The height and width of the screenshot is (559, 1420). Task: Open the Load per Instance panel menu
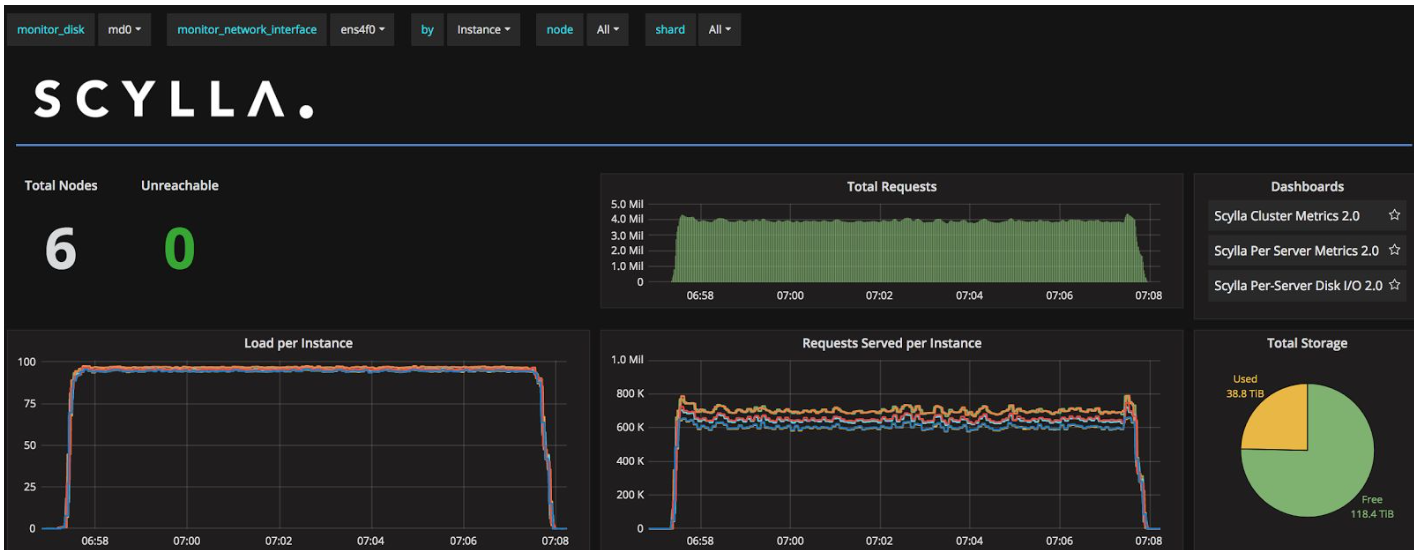(x=298, y=343)
